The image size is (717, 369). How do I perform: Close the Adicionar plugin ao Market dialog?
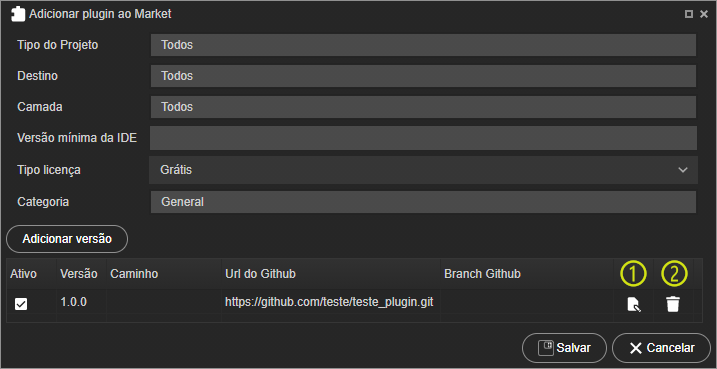[x=704, y=15]
